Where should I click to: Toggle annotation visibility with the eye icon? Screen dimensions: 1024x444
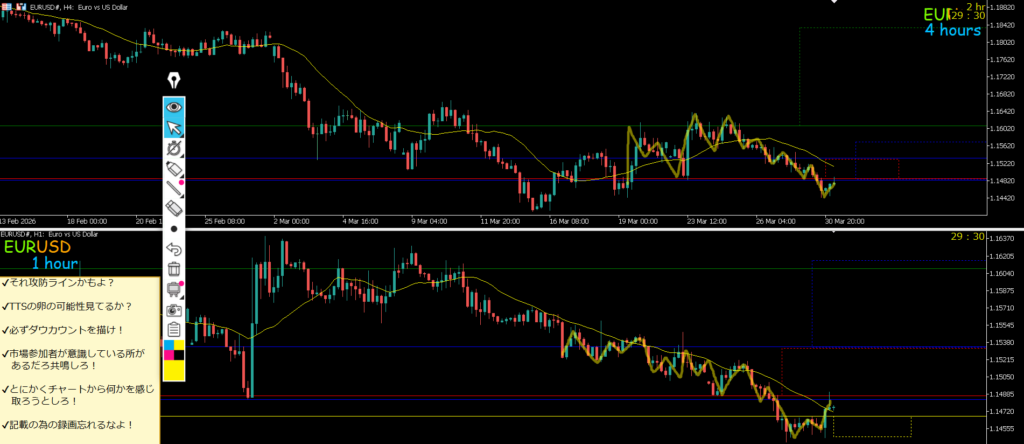coord(174,106)
